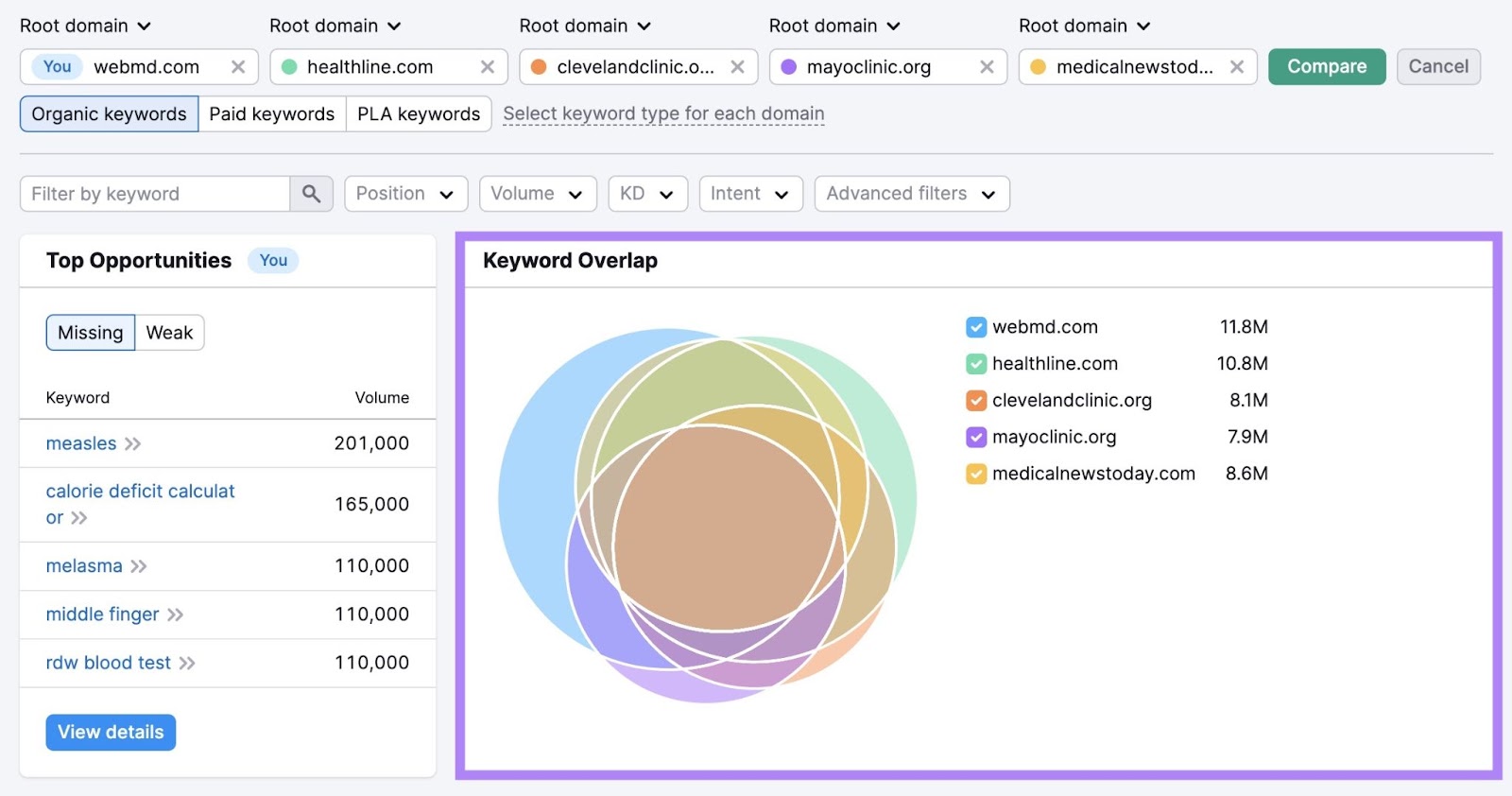Clear the clevelandclinic.org domain field
This screenshot has width=1512, height=796.
point(737,67)
